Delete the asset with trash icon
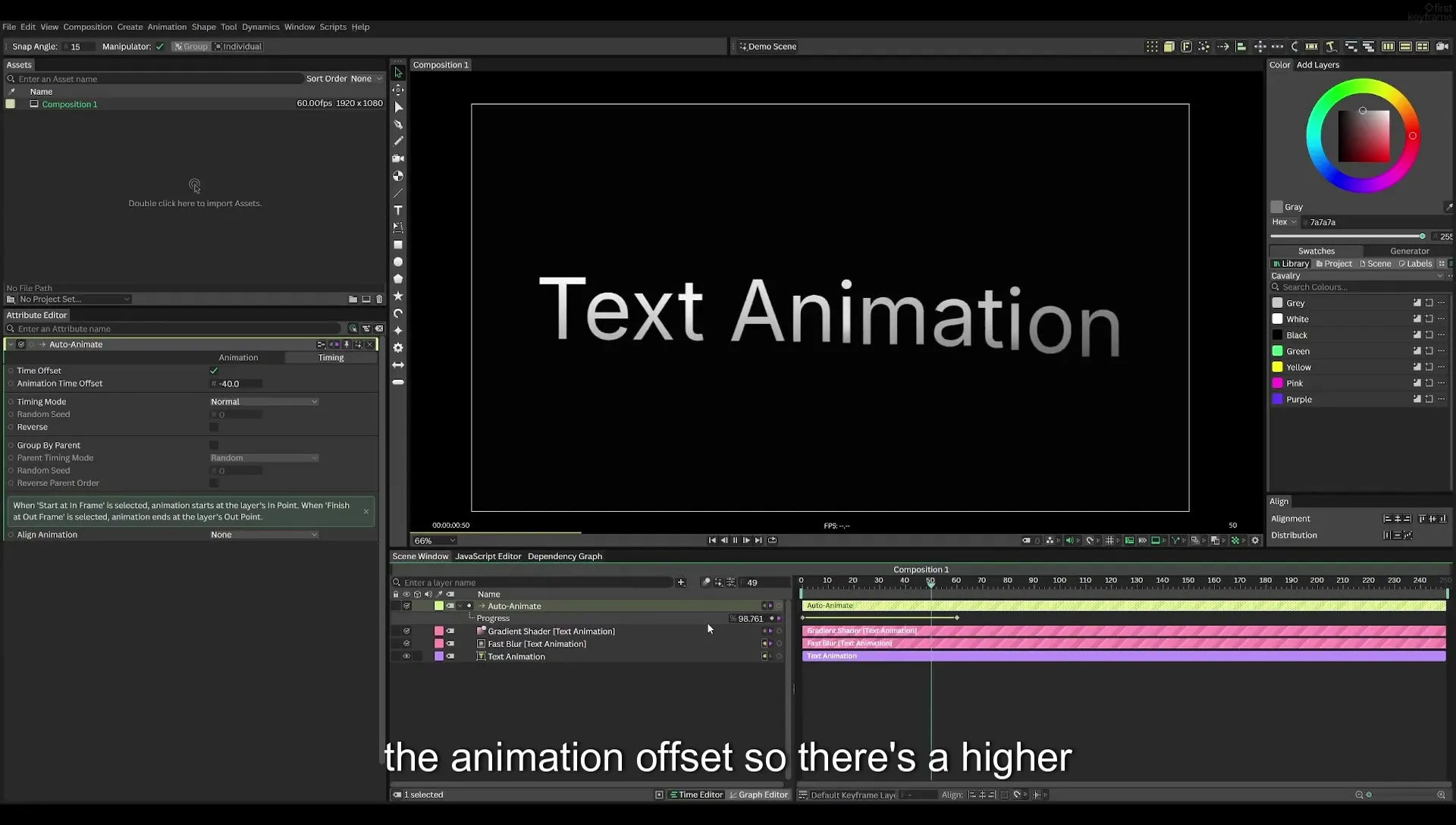Viewport: 1456px width, 825px height. tap(379, 300)
